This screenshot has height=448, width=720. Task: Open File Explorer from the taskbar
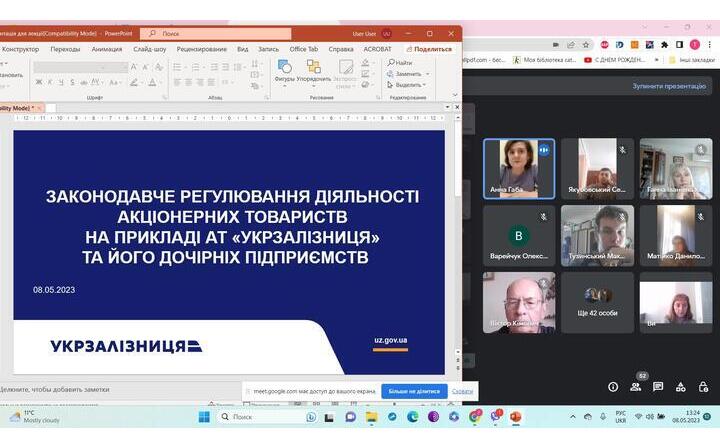point(371,417)
